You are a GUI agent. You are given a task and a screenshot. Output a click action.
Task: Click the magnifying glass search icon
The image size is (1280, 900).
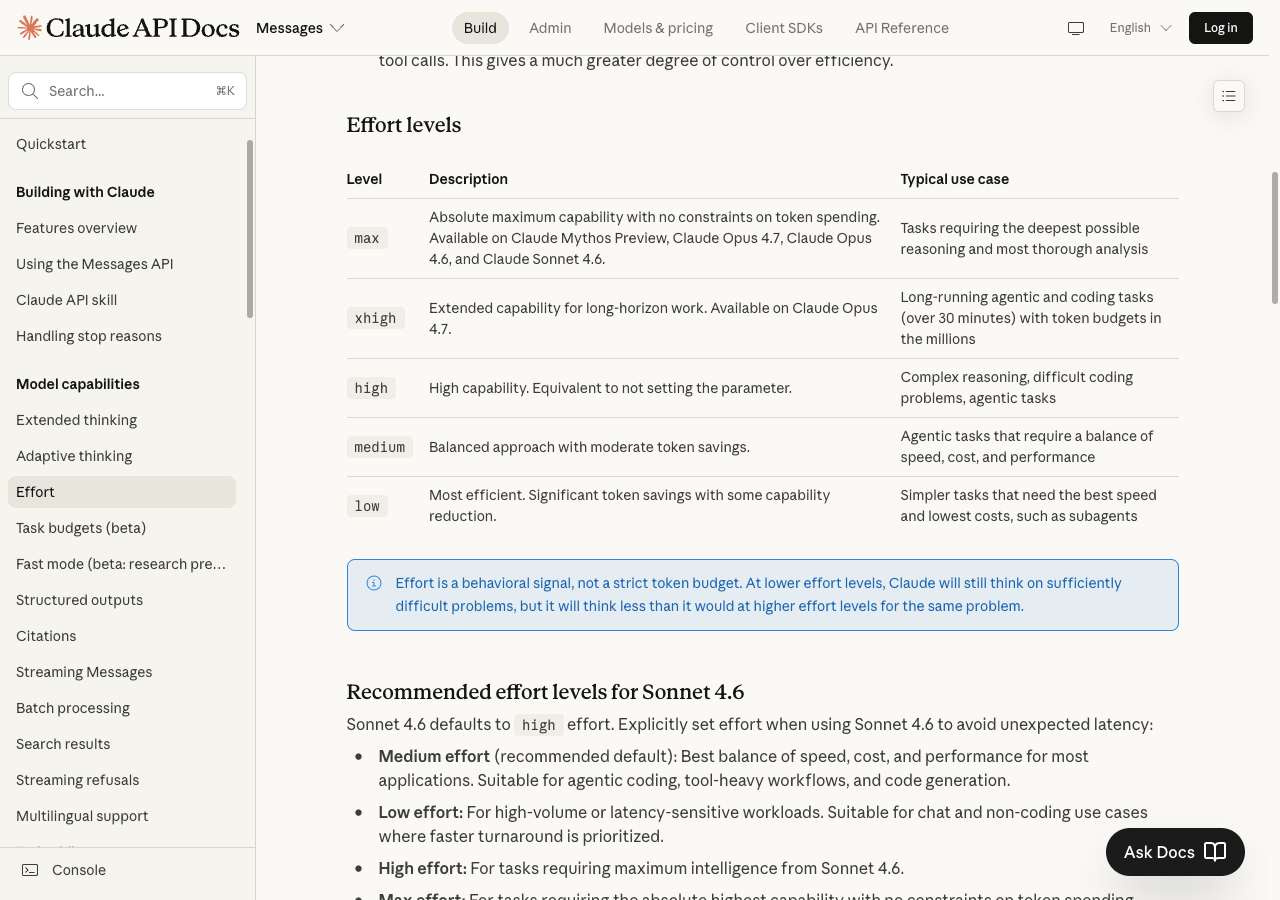30,91
